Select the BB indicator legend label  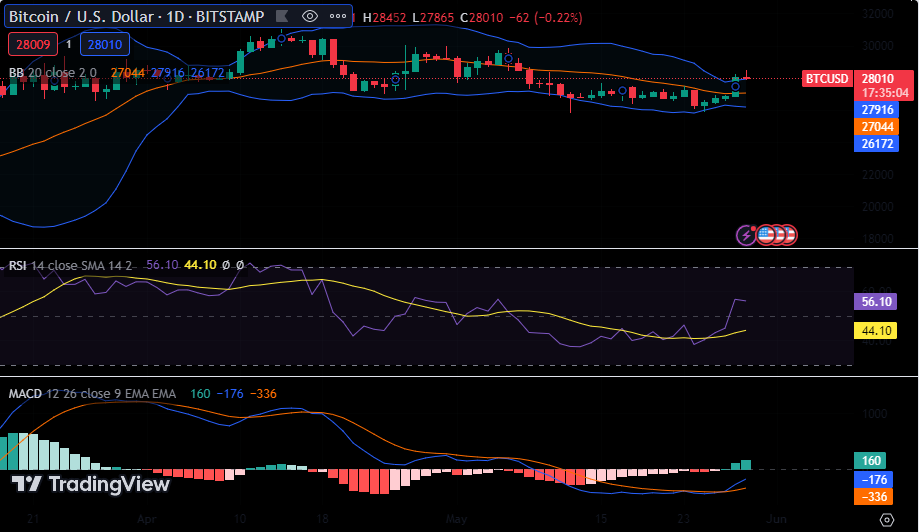[16, 72]
